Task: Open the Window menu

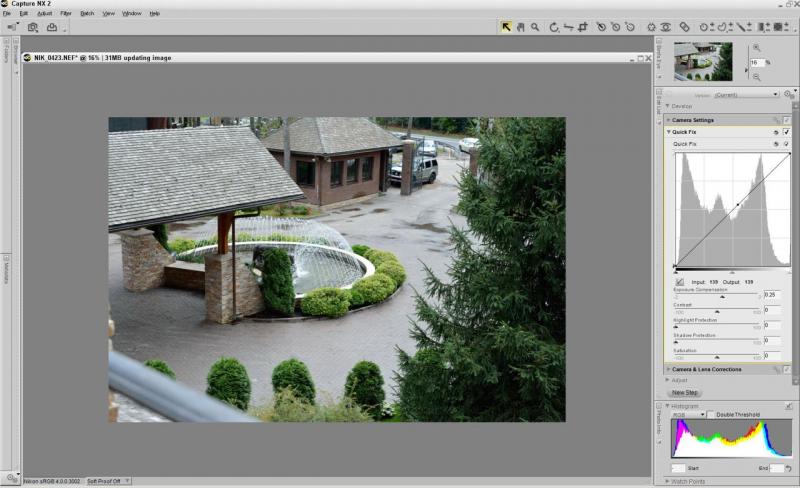Action: coord(132,14)
